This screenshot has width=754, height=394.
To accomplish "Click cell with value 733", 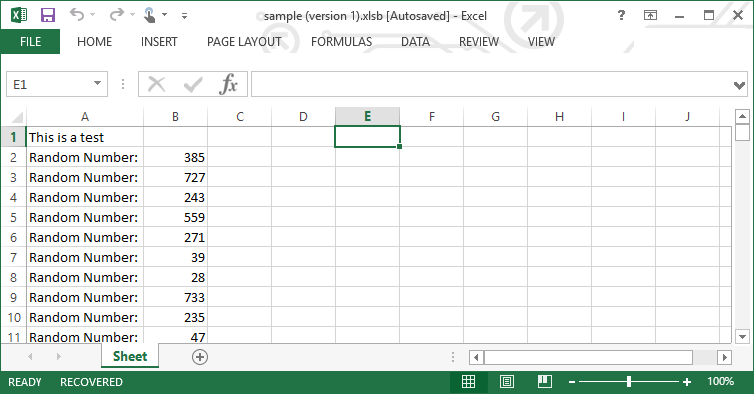I will click(176, 297).
